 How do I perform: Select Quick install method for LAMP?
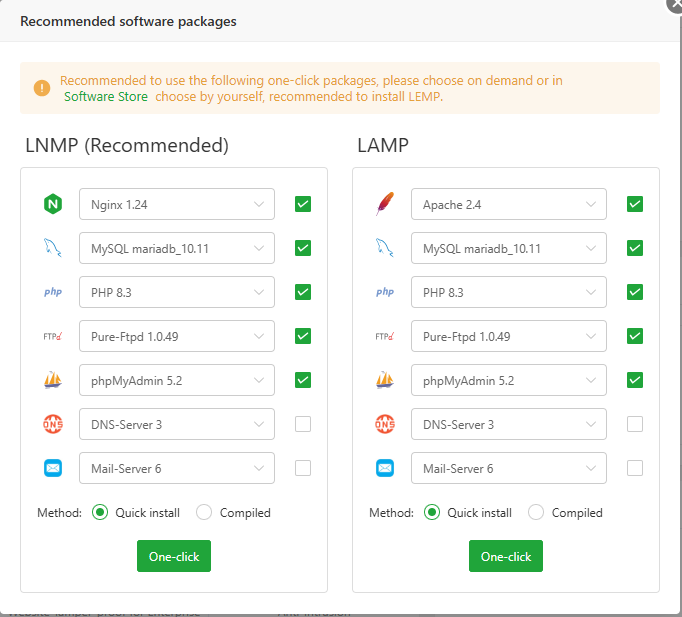click(432, 512)
